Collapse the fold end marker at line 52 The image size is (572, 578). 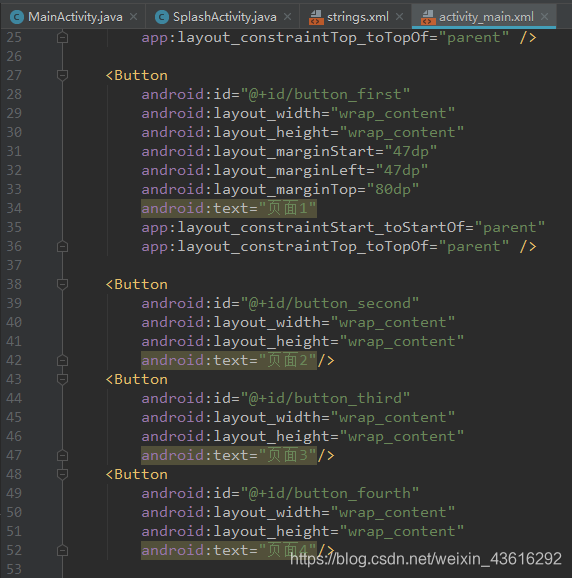(x=63, y=550)
